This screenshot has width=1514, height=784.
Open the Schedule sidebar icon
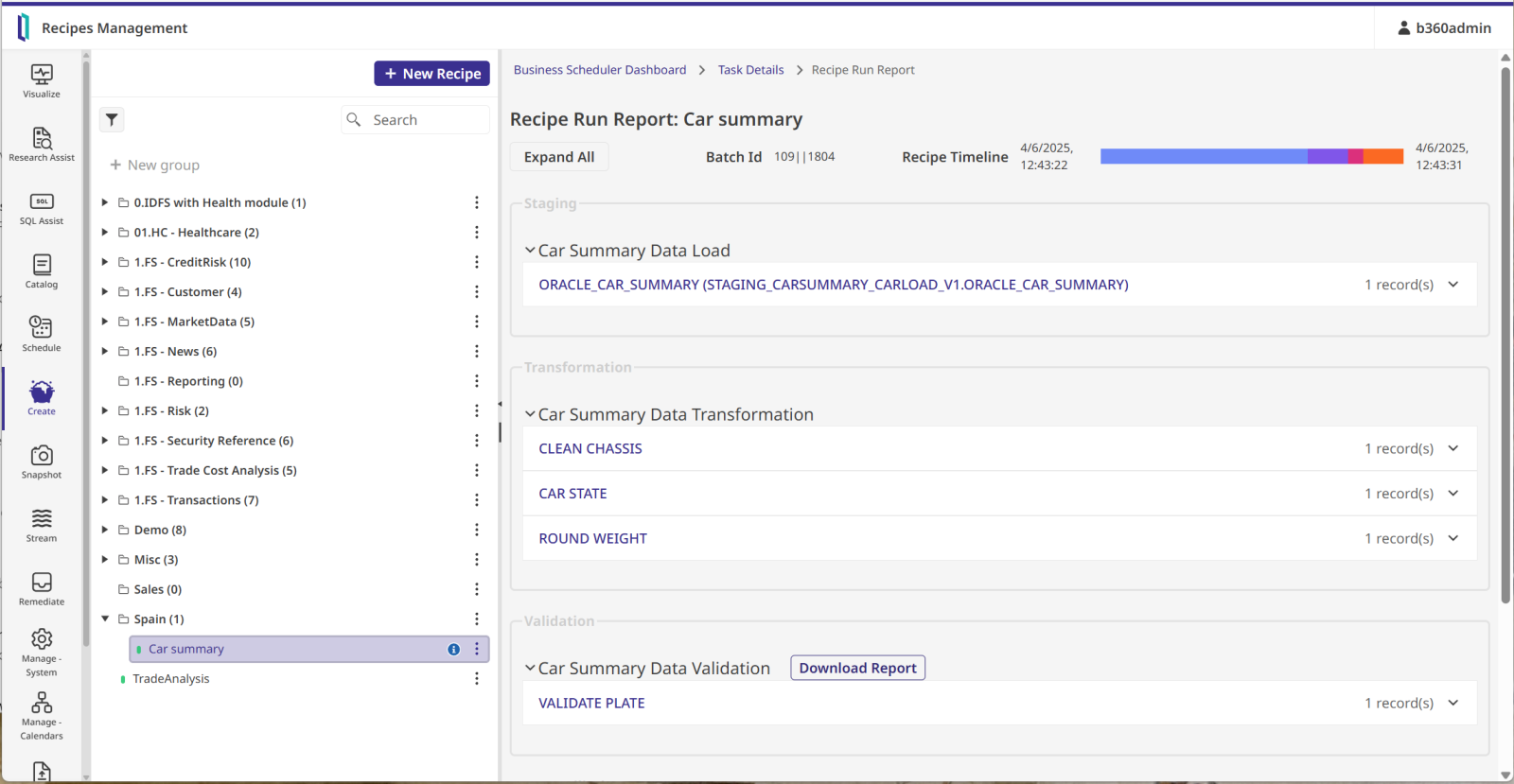[x=42, y=334]
